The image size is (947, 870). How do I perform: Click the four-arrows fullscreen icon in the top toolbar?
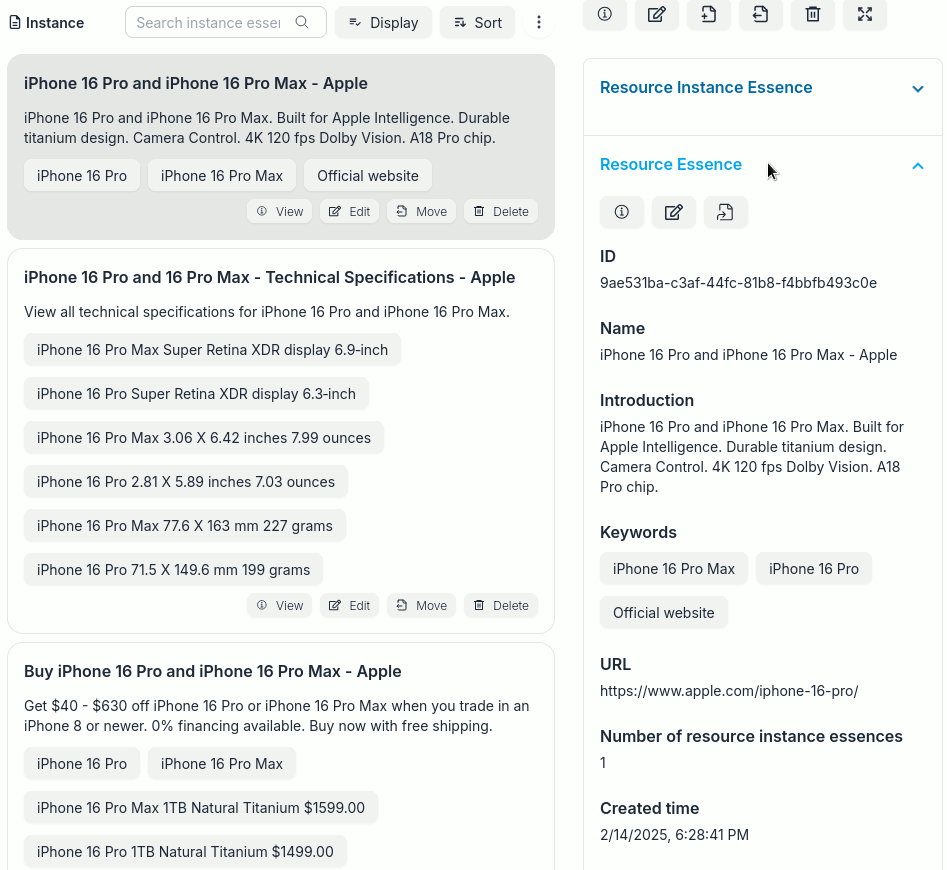tap(865, 14)
